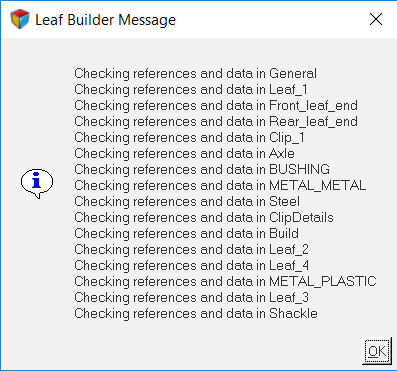
Task: Select the BUSHING message line
Action: pos(202,169)
